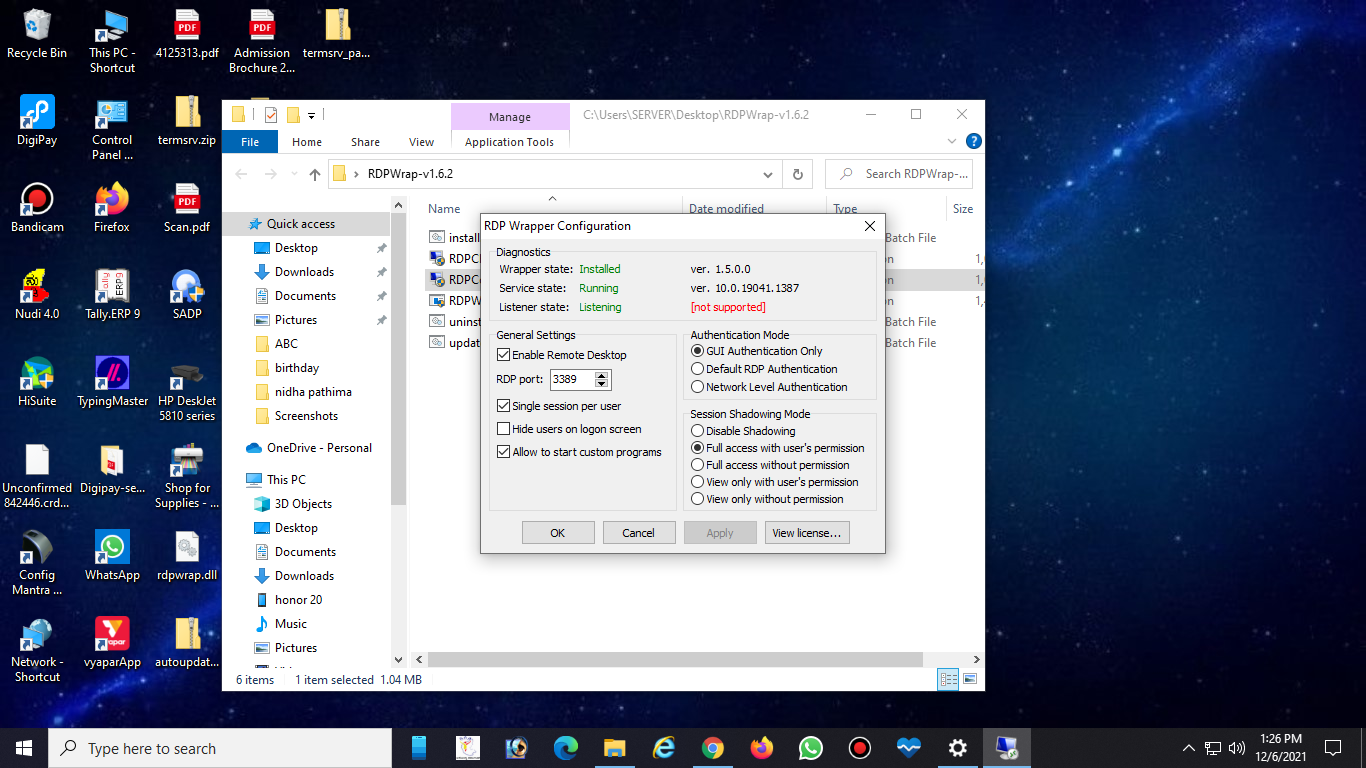Select Disable Shadowing radio button
1366x768 pixels.
698,431
